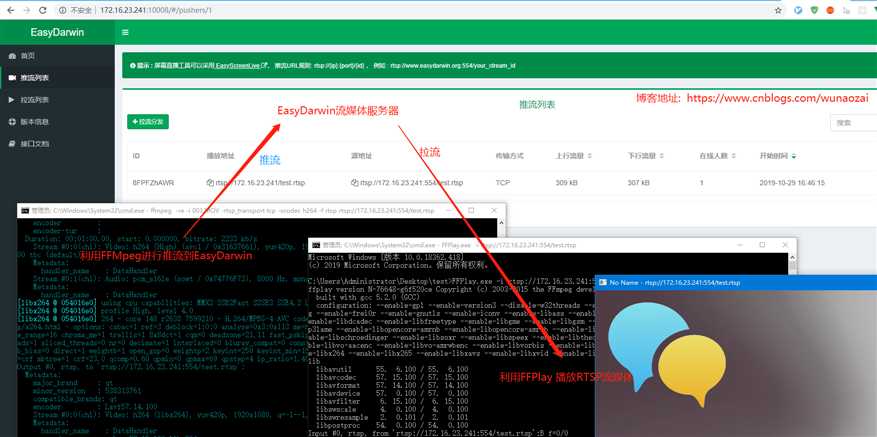This screenshot has width=877, height=437.
Task: Click the 不安全 site security indicator
Action: point(76,11)
